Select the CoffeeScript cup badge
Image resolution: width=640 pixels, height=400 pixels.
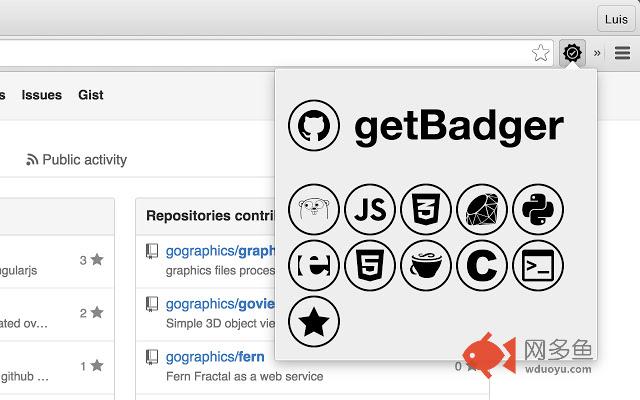coord(426,265)
